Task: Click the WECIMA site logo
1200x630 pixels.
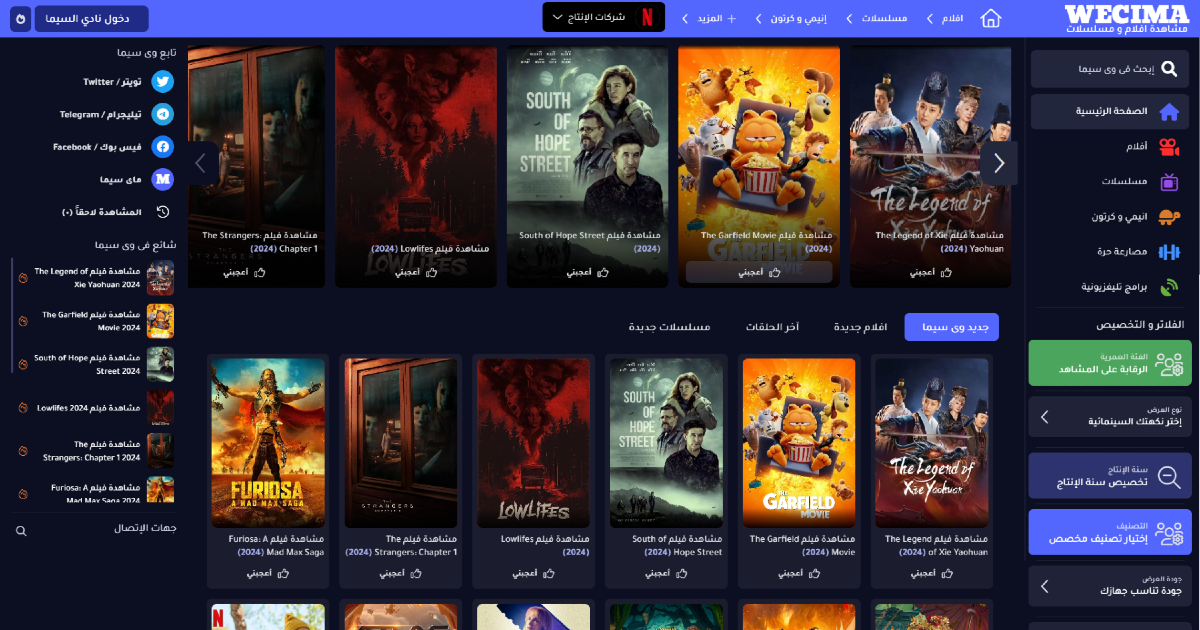Action: coord(1128,19)
